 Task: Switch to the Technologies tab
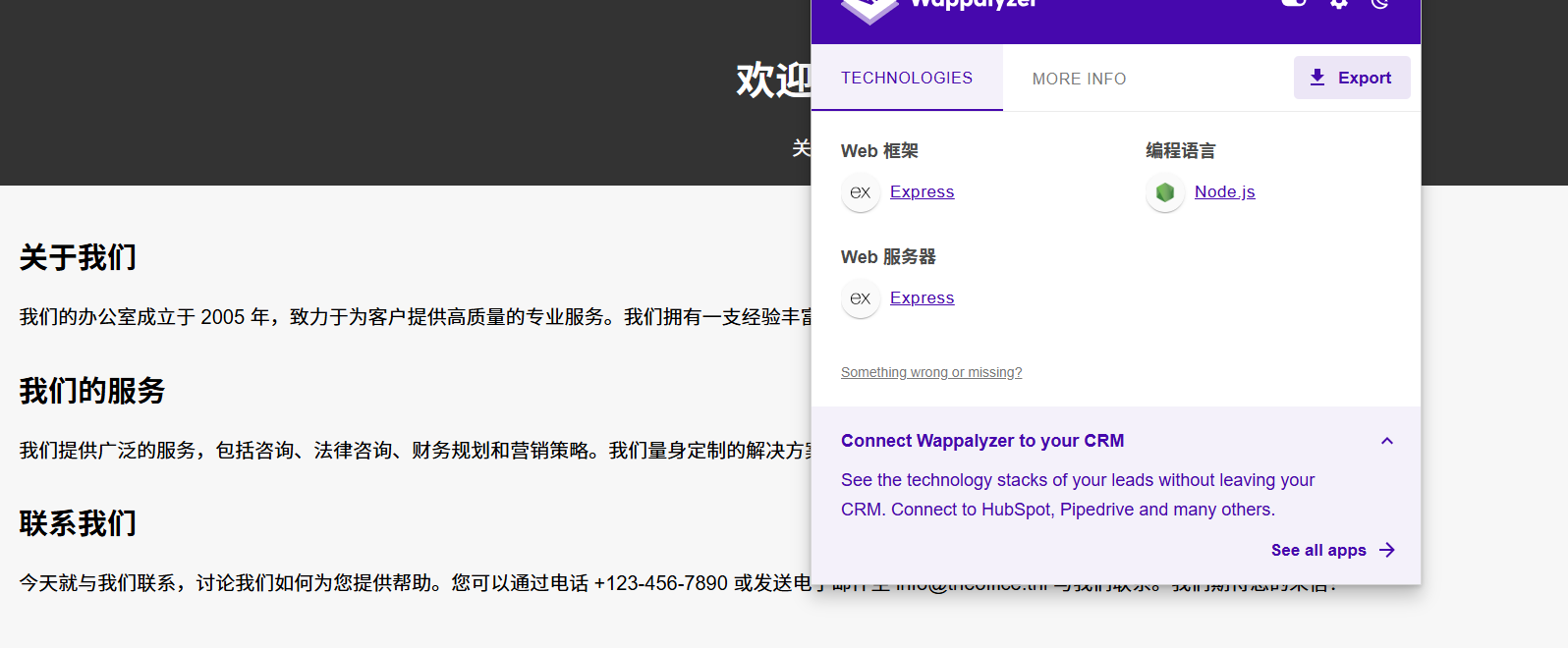point(907,78)
